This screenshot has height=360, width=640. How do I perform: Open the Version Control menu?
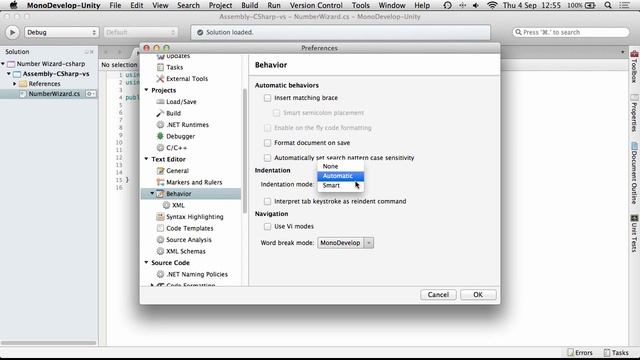click(x=316, y=5)
